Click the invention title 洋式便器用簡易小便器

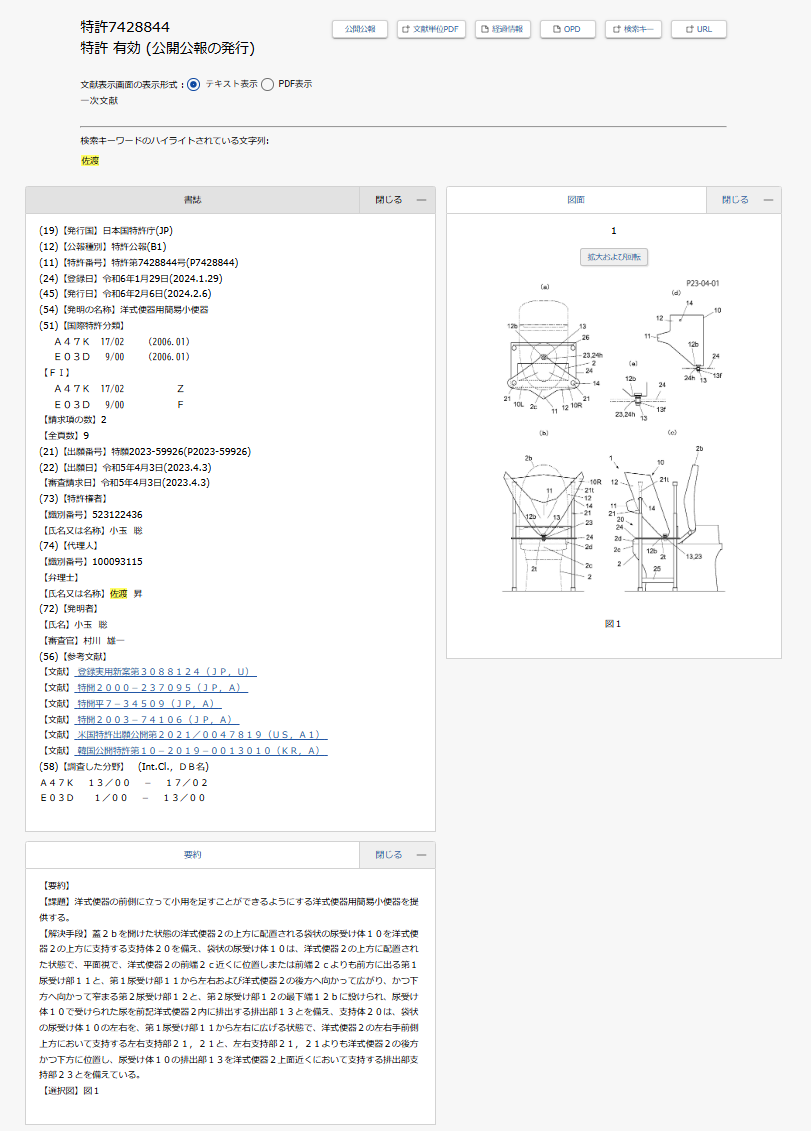pos(164,309)
